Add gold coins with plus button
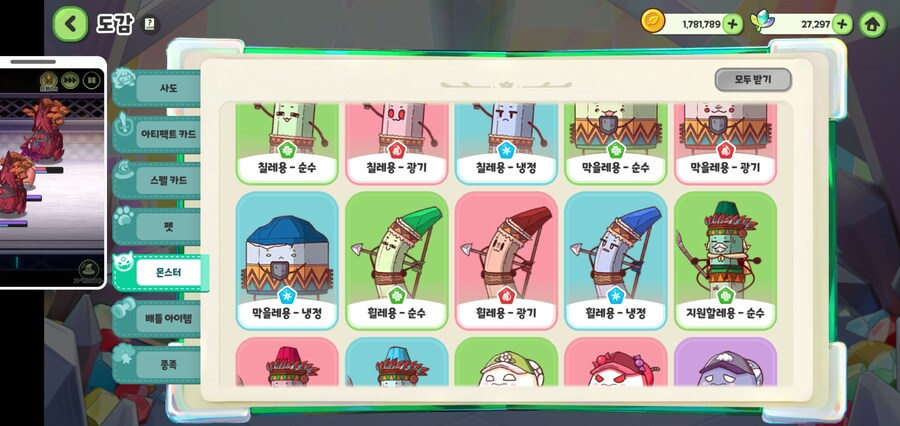 click(732, 24)
